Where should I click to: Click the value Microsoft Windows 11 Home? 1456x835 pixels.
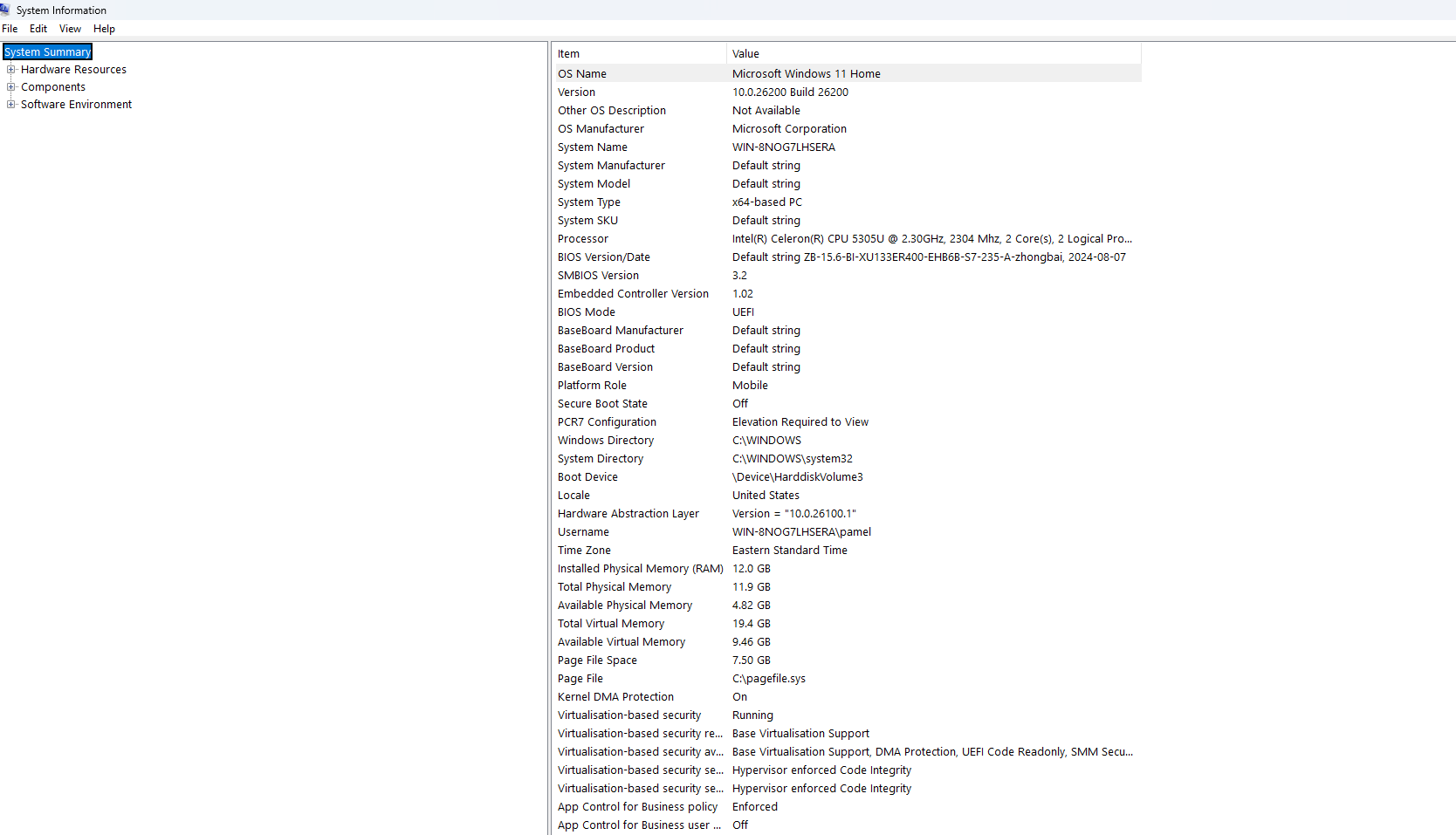(x=807, y=74)
